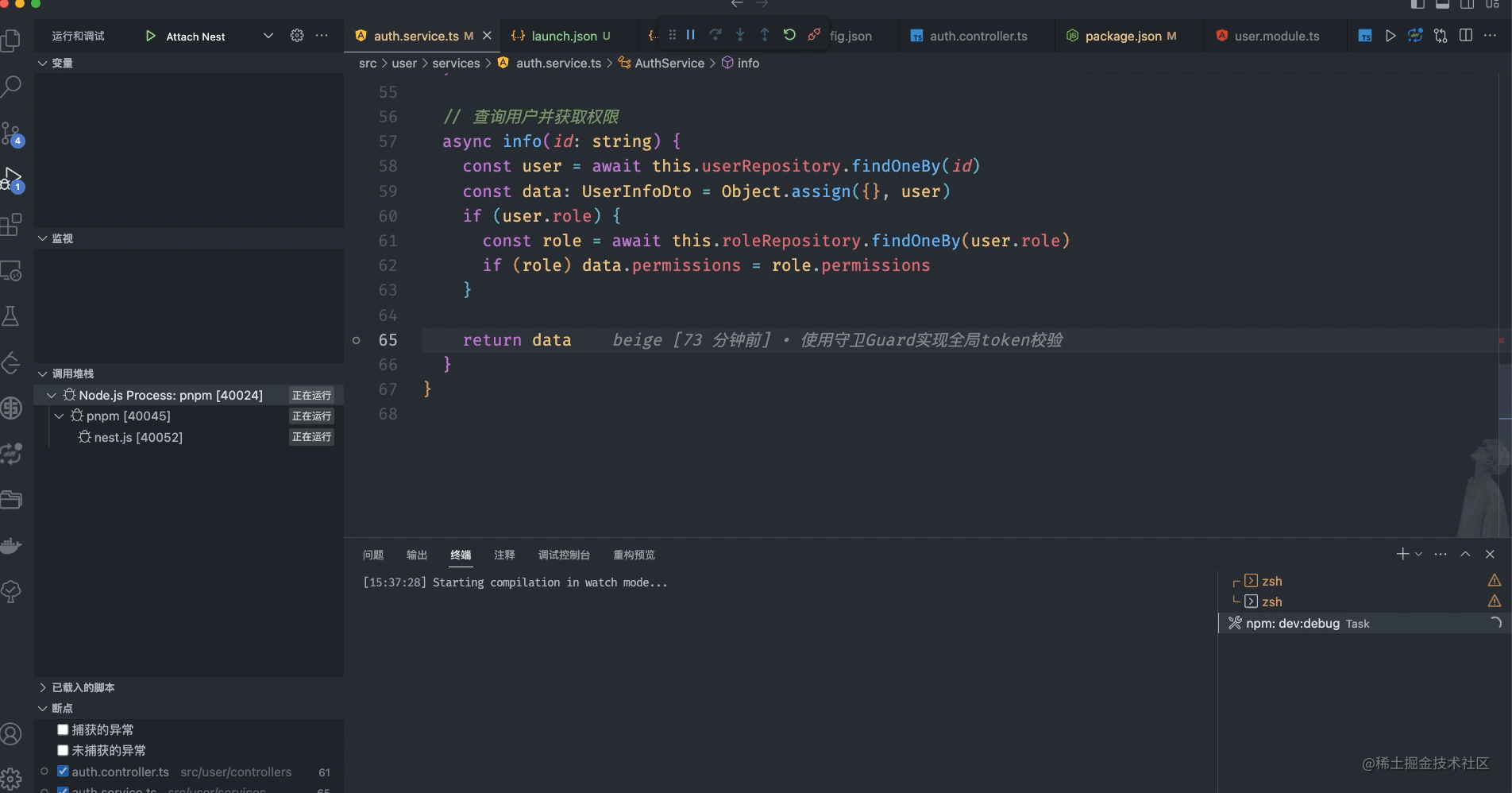The height and width of the screenshot is (793, 1512).
Task: Collapse the Node.js Process pnpm tree node
Action: [52, 395]
